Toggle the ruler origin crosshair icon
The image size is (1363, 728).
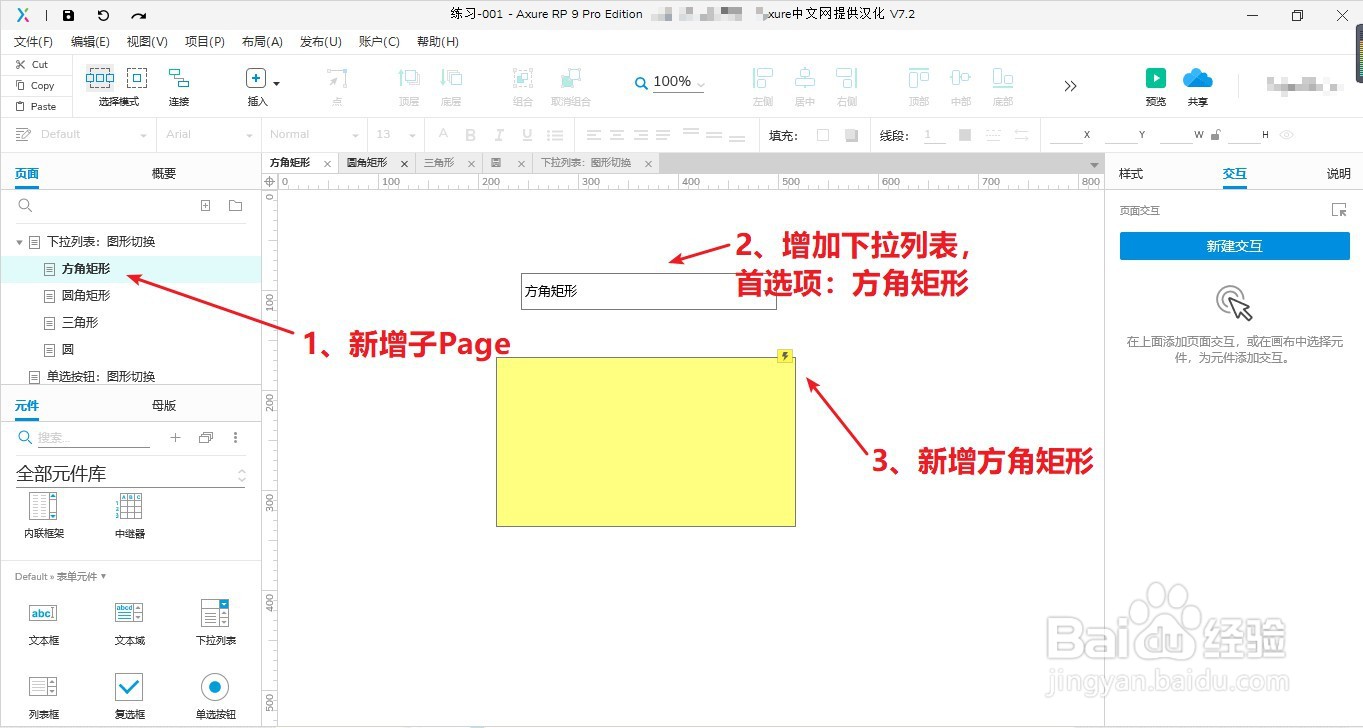270,182
